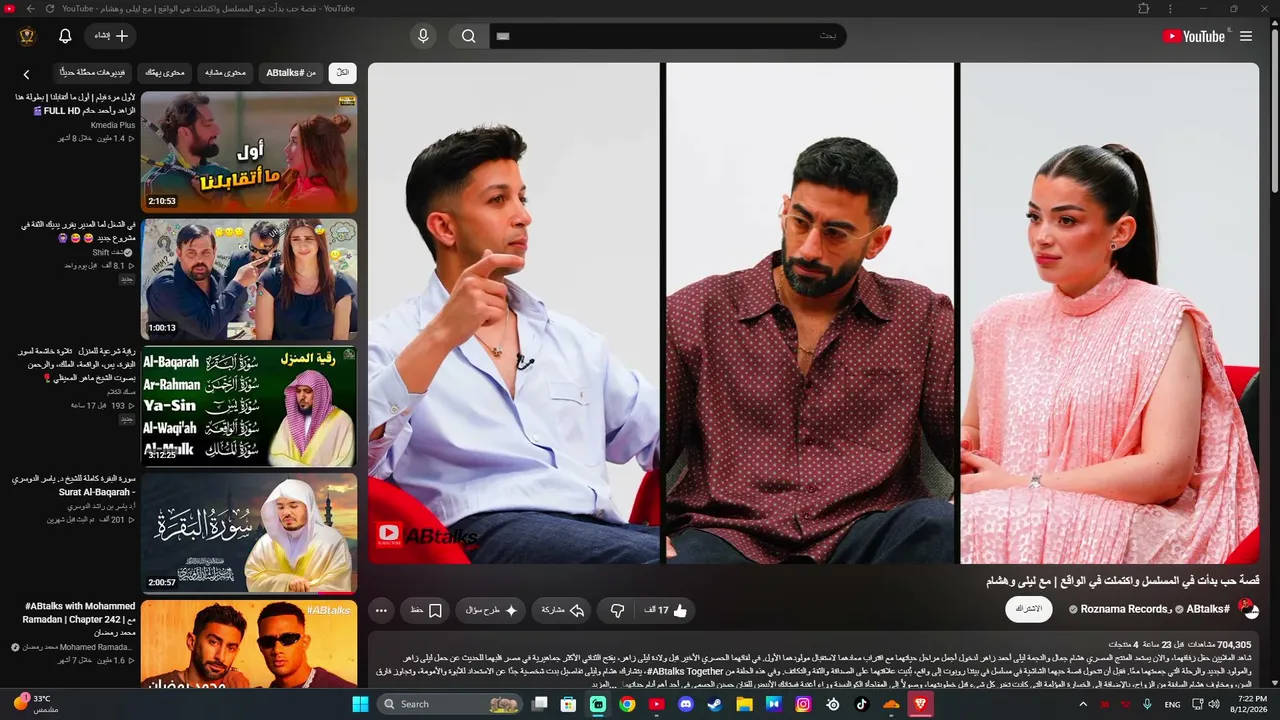Open the Mohammed Ramadan ABtalks thumbnail
This screenshot has width=1280, height=720.
click(249, 643)
